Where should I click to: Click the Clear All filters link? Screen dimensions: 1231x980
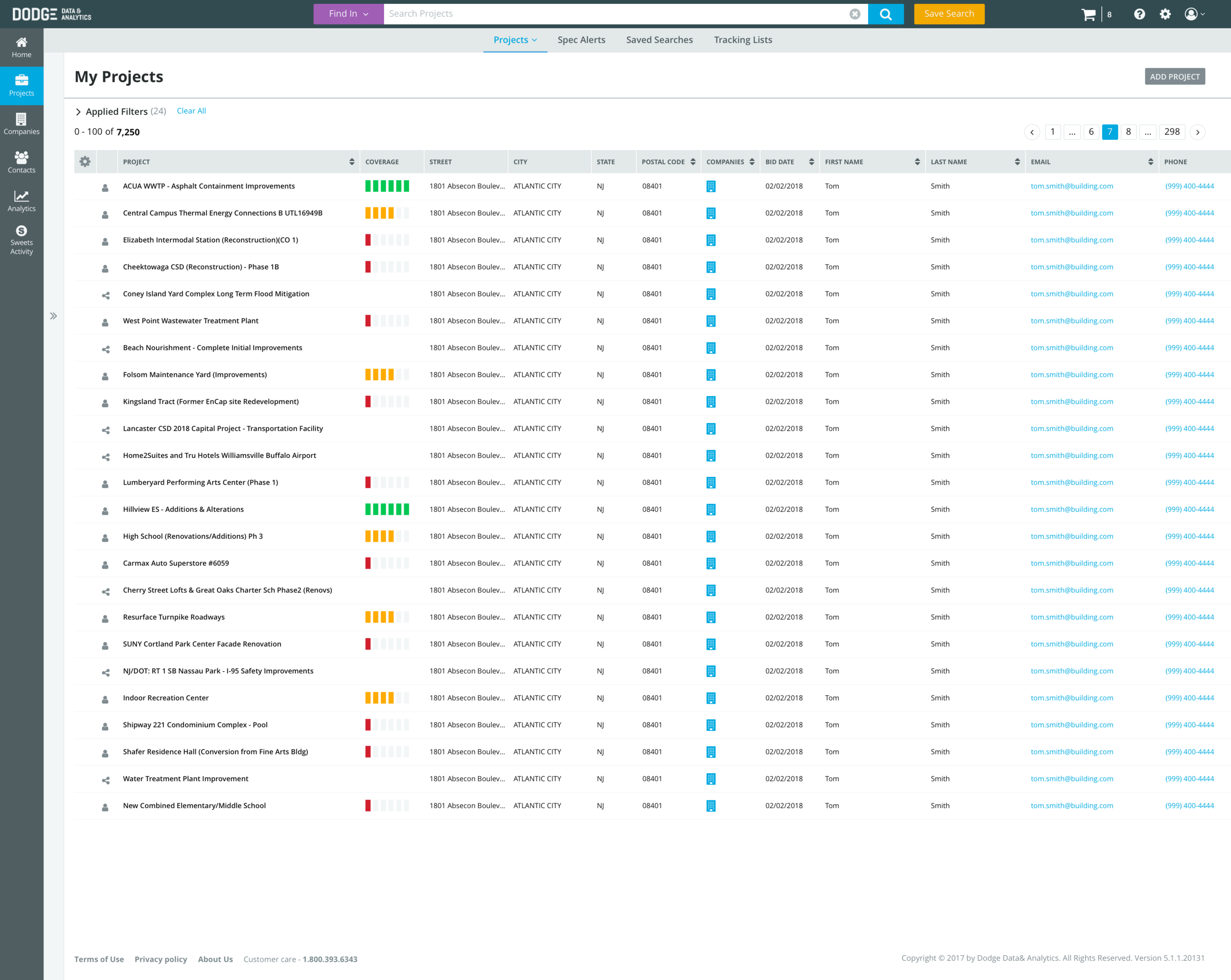tap(191, 111)
